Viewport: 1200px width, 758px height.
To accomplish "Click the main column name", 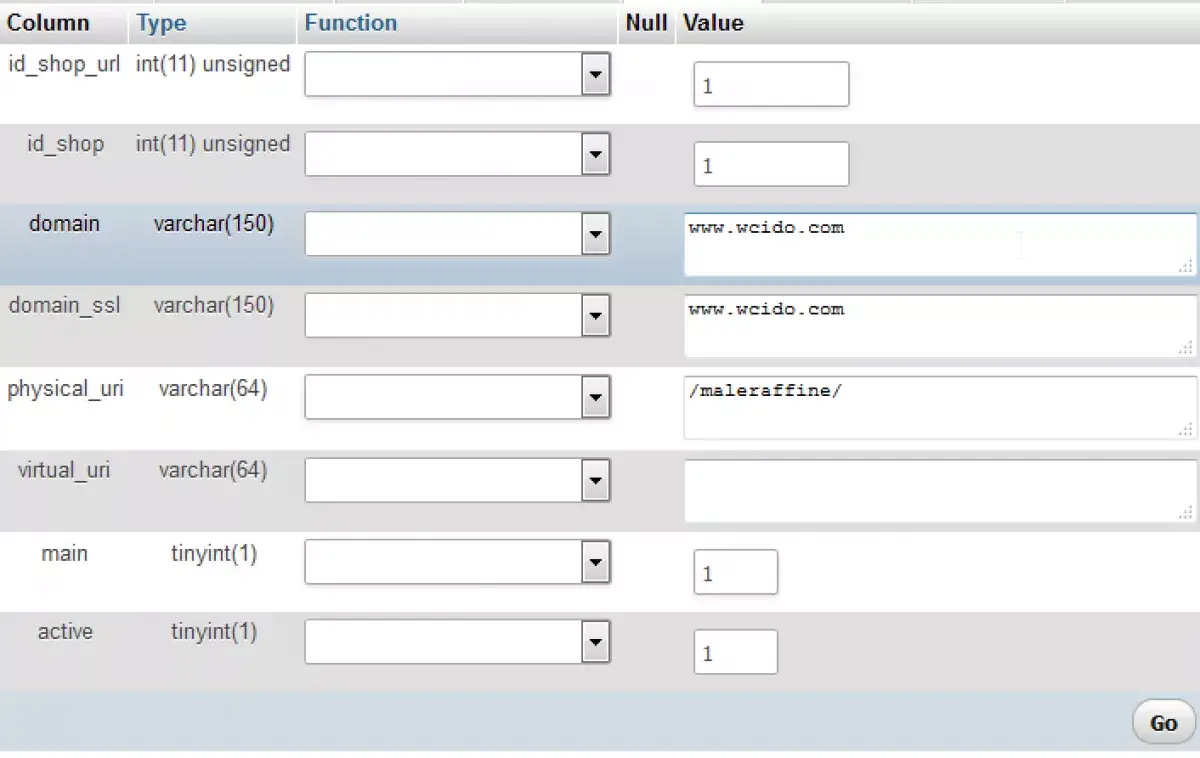I will click(x=64, y=553).
